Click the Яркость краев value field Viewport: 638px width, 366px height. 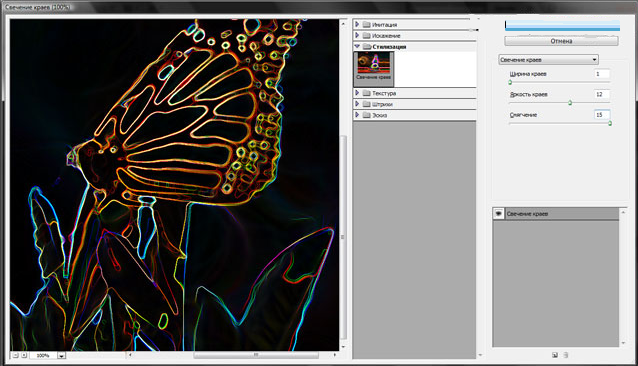click(602, 94)
